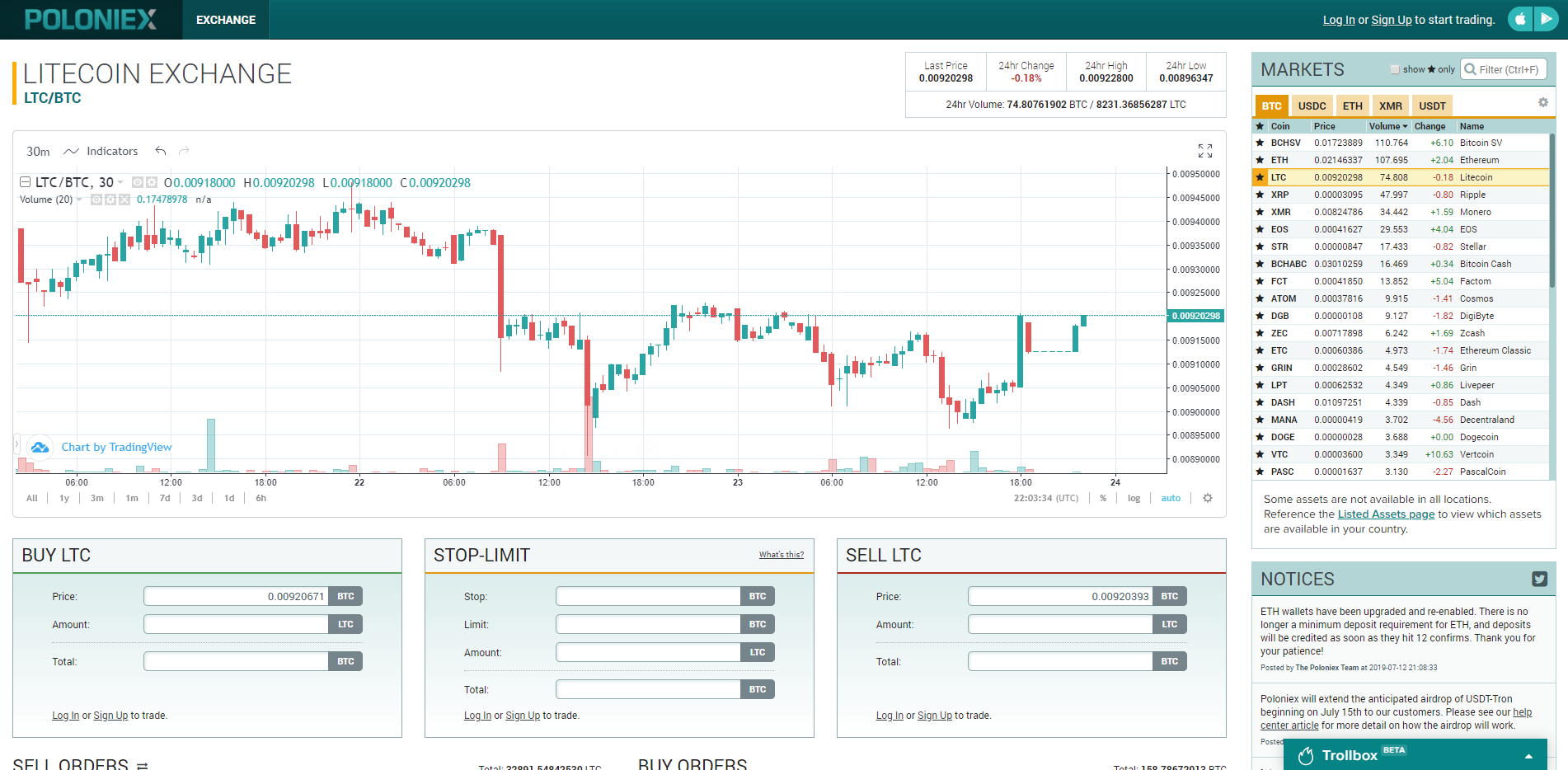Open Indicators menu
The image size is (1568, 770).
coord(112,151)
